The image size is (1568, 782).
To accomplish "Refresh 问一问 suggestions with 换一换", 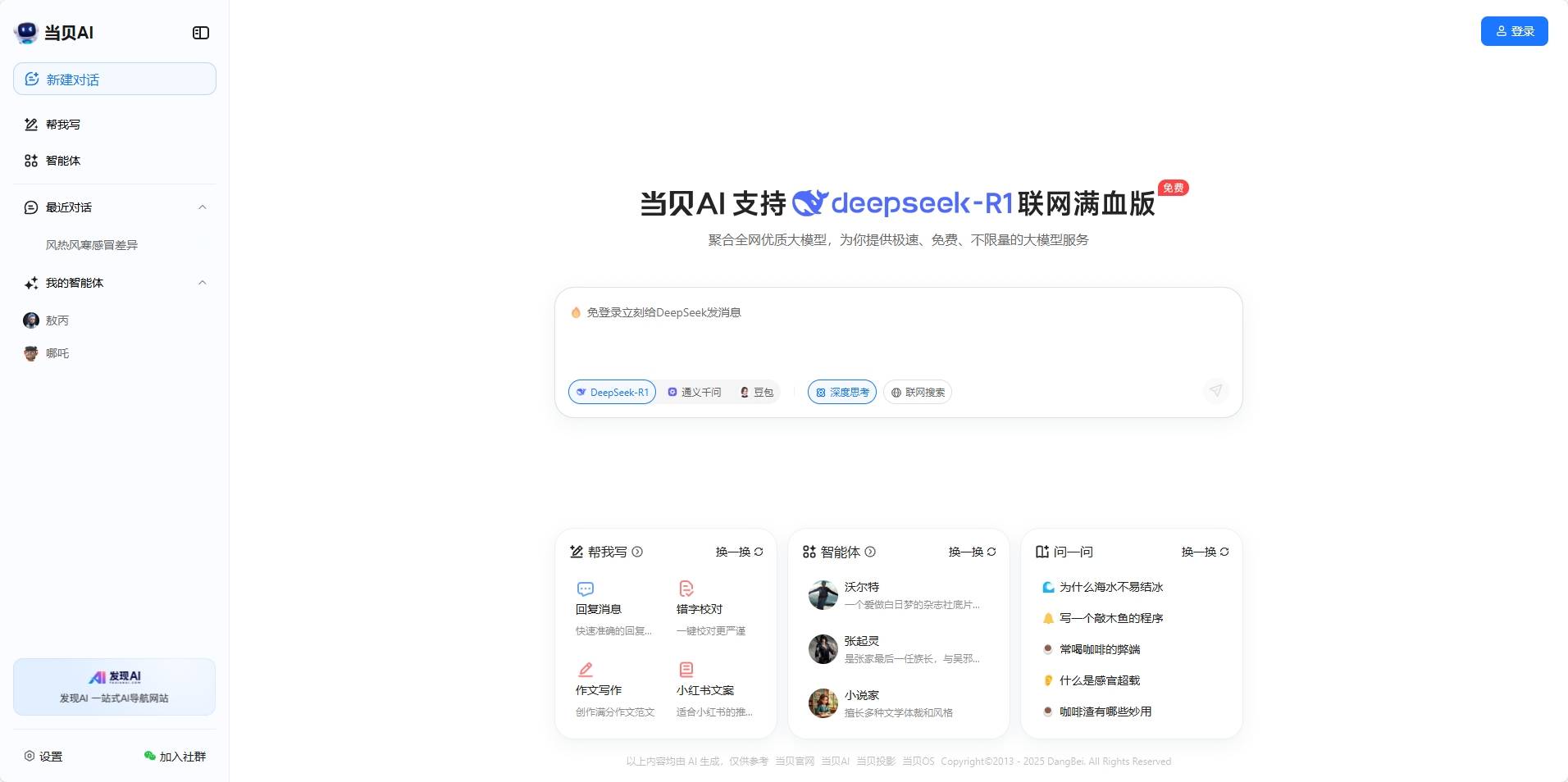I will tap(1205, 552).
